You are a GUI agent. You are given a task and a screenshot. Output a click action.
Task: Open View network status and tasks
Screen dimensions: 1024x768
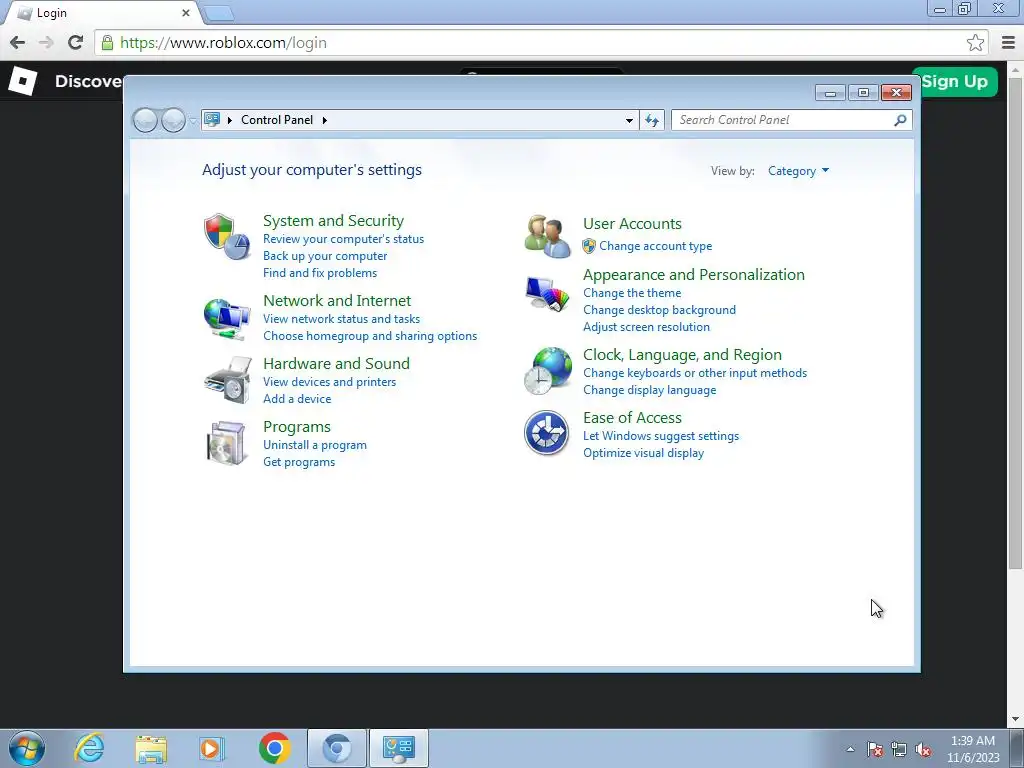342,319
